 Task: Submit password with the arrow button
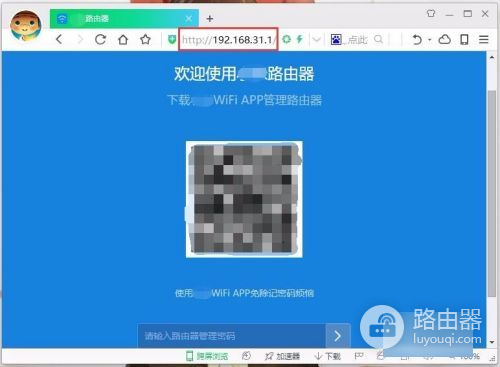coord(338,336)
